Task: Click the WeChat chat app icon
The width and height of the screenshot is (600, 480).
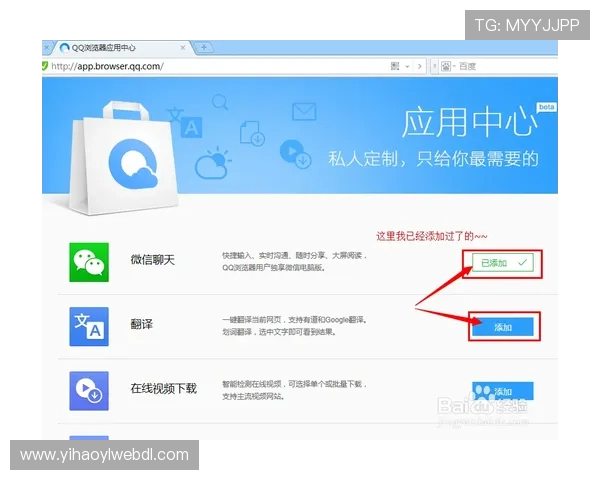Action: coord(89,262)
